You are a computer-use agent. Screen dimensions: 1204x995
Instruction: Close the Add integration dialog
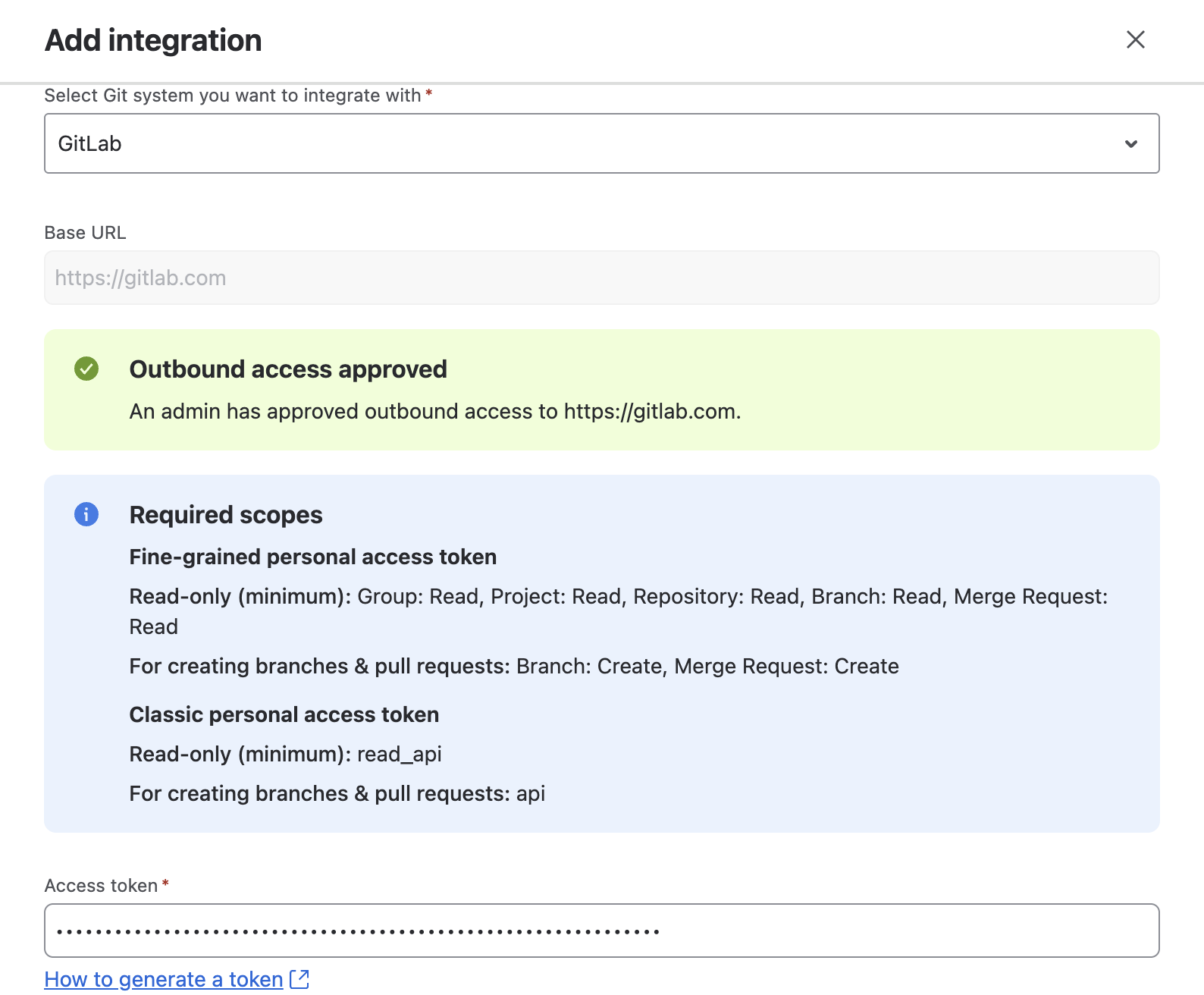coord(1135,39)
